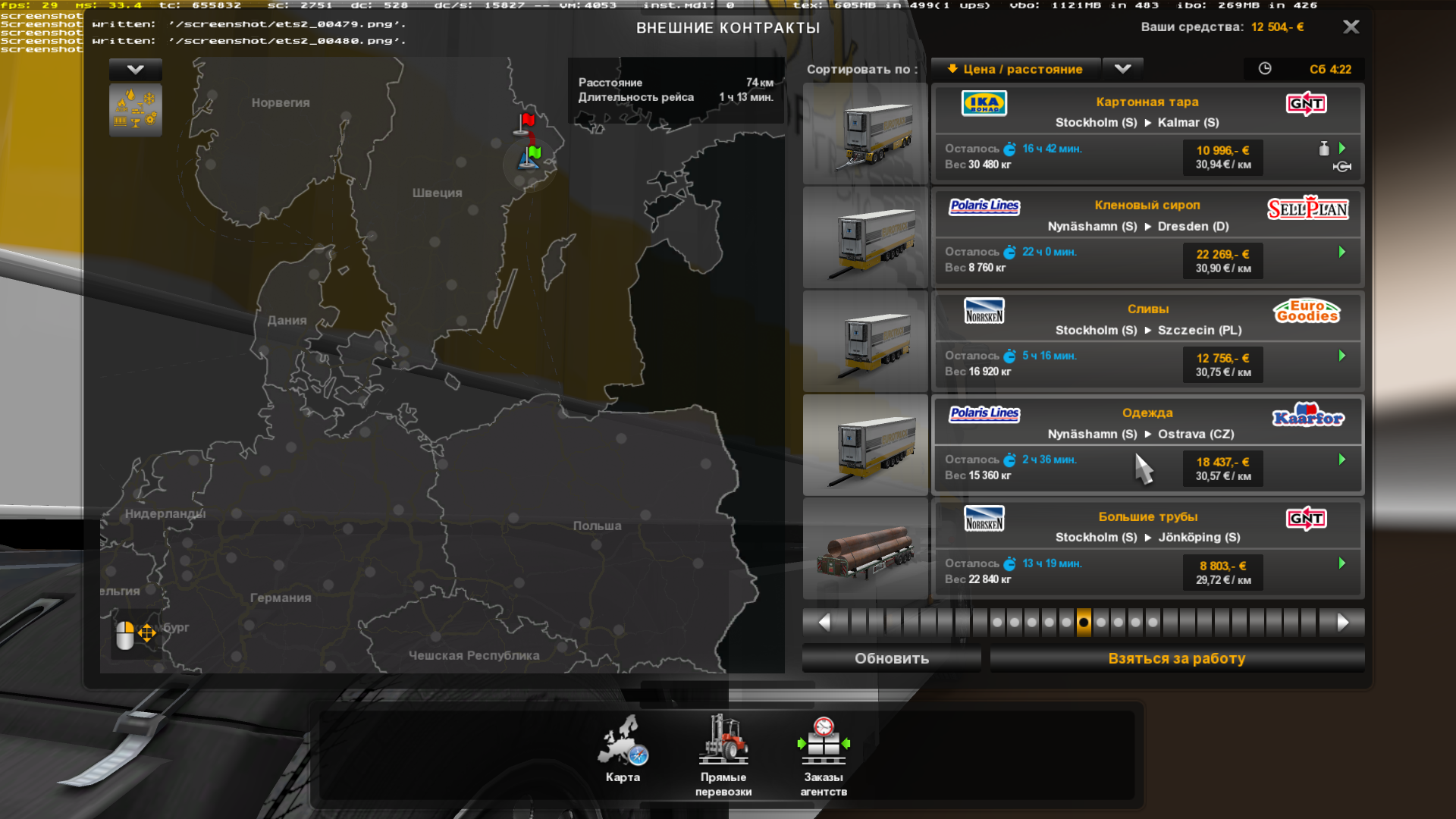
Task: Select trailer thumbnail for Stockholm to Kalmar job
Action: coord(865,133)
